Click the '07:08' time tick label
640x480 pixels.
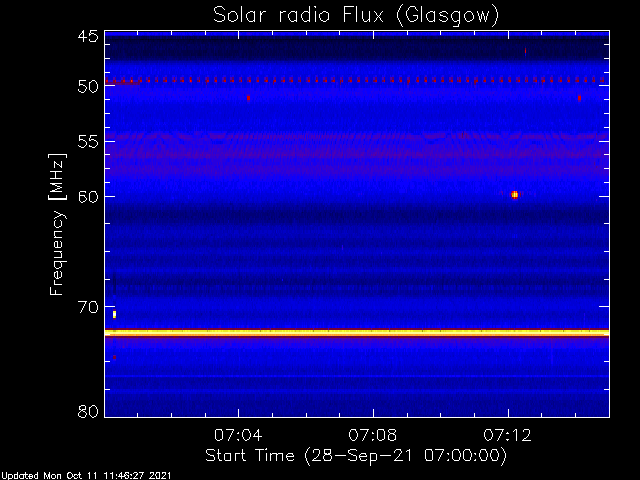(x=373, y=435)
